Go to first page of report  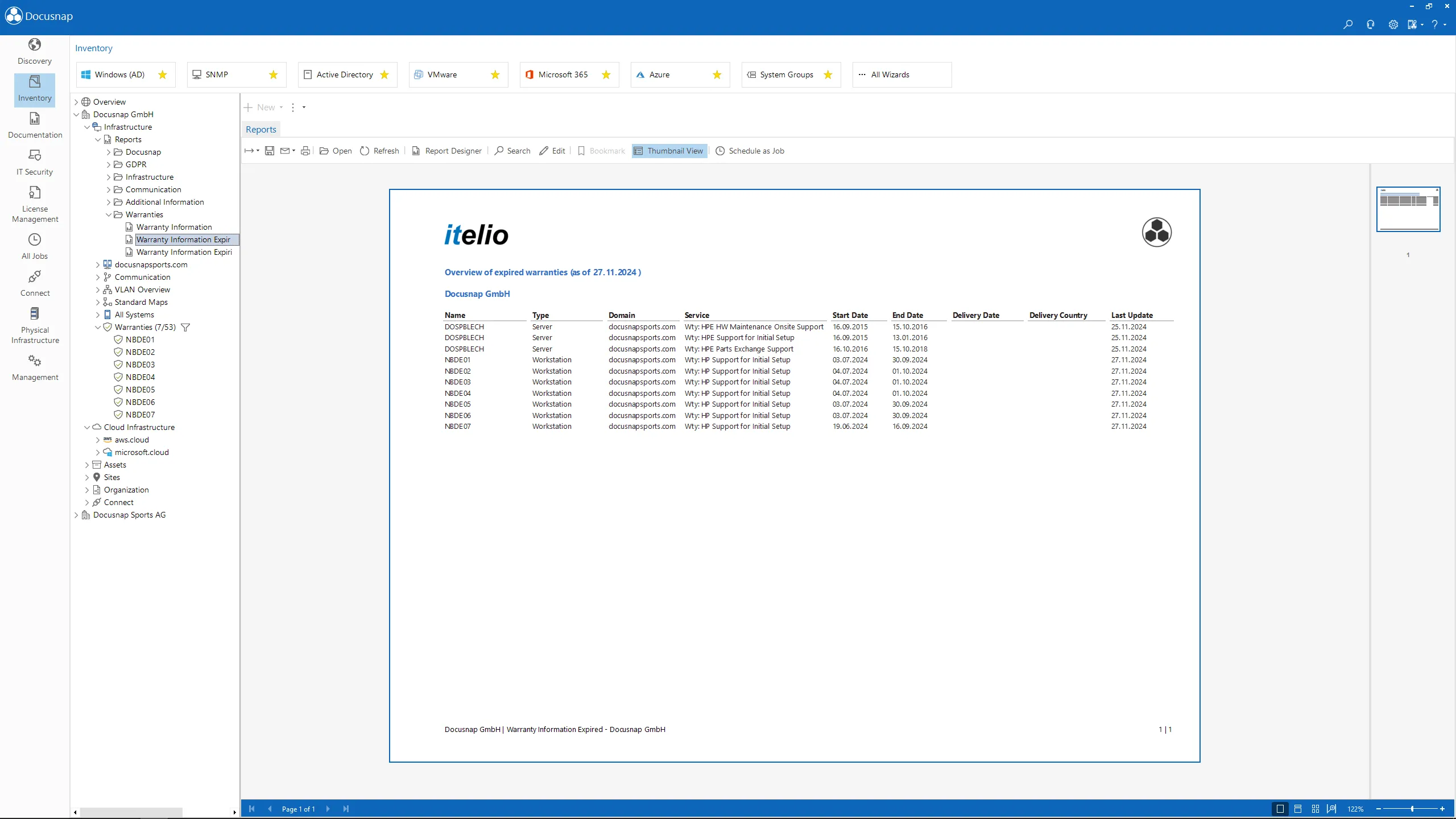251,809
